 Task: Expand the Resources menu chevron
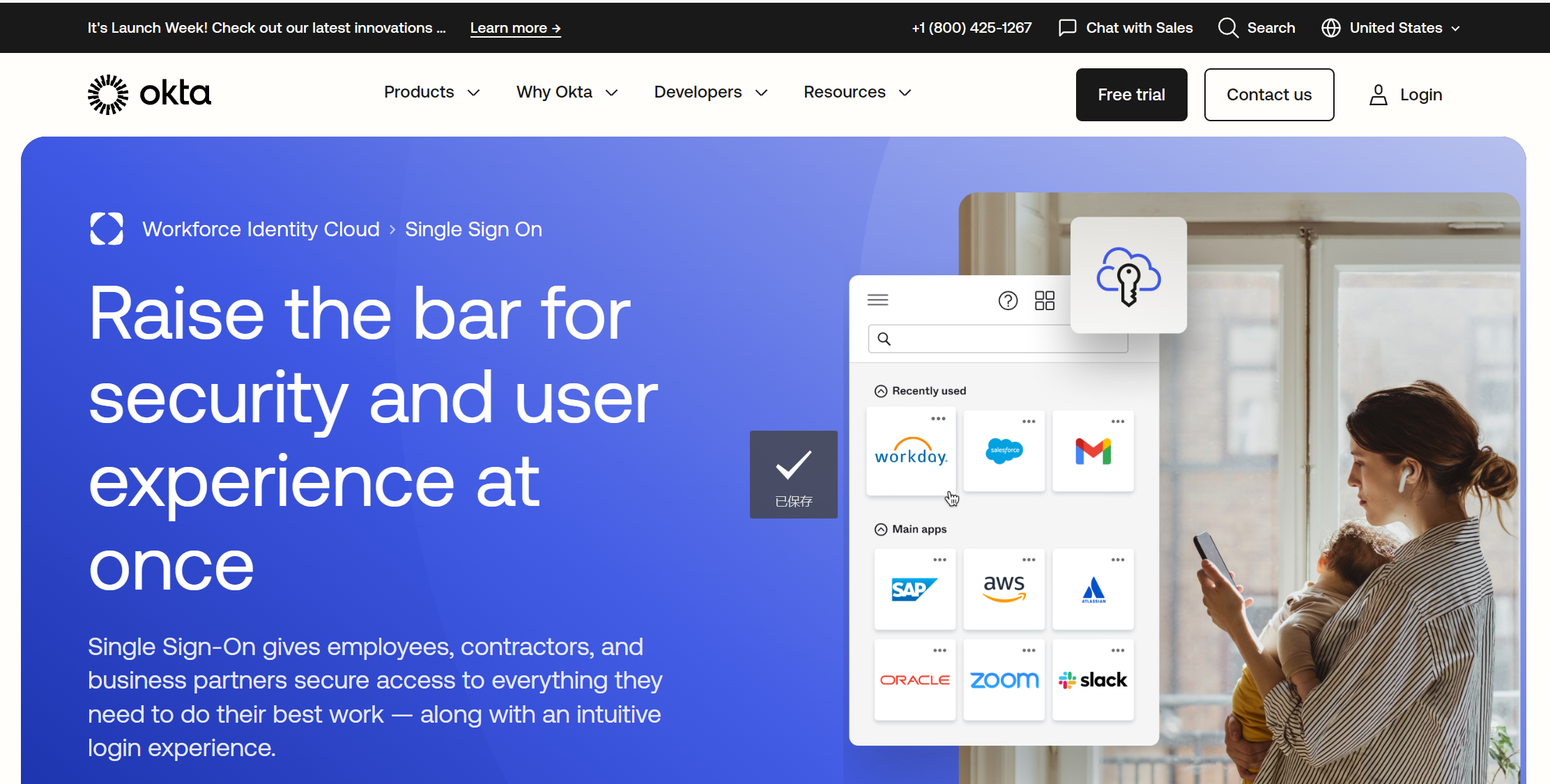click(x=905, y=93)
